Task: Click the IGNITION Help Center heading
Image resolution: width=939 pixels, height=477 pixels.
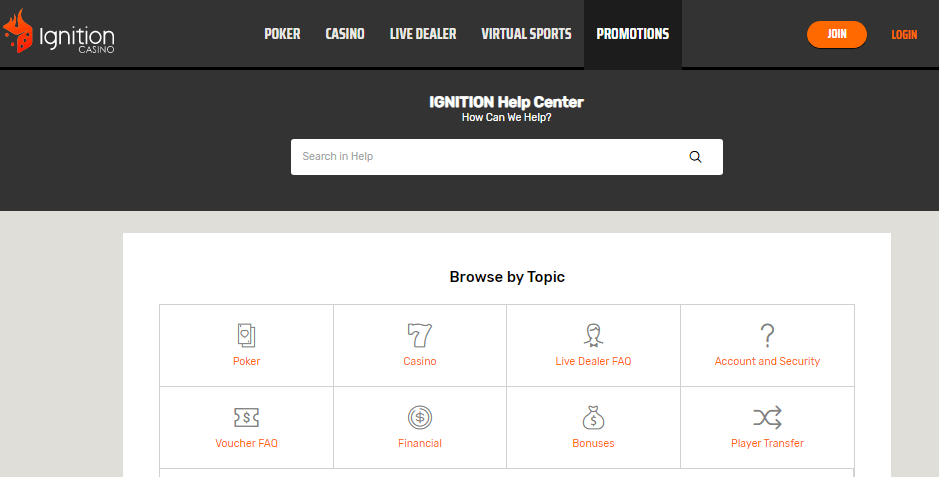Action: tap(507, 102)
